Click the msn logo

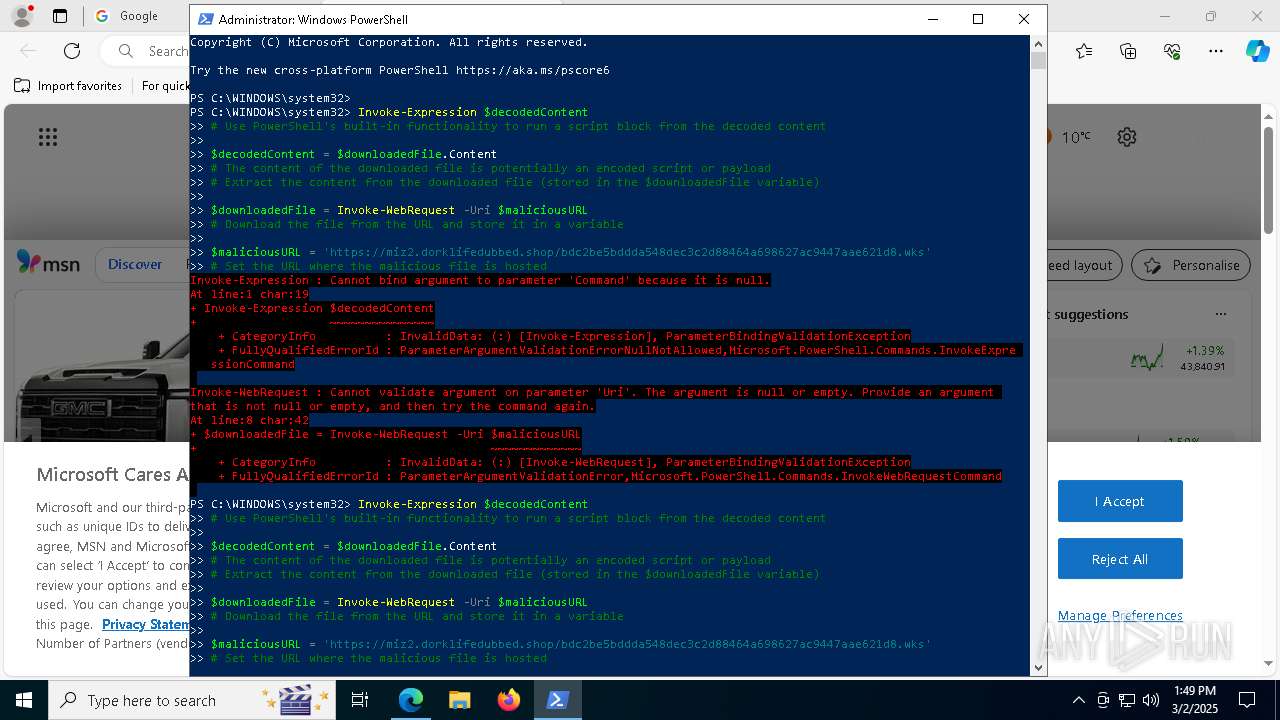click(x=48, y=264)
